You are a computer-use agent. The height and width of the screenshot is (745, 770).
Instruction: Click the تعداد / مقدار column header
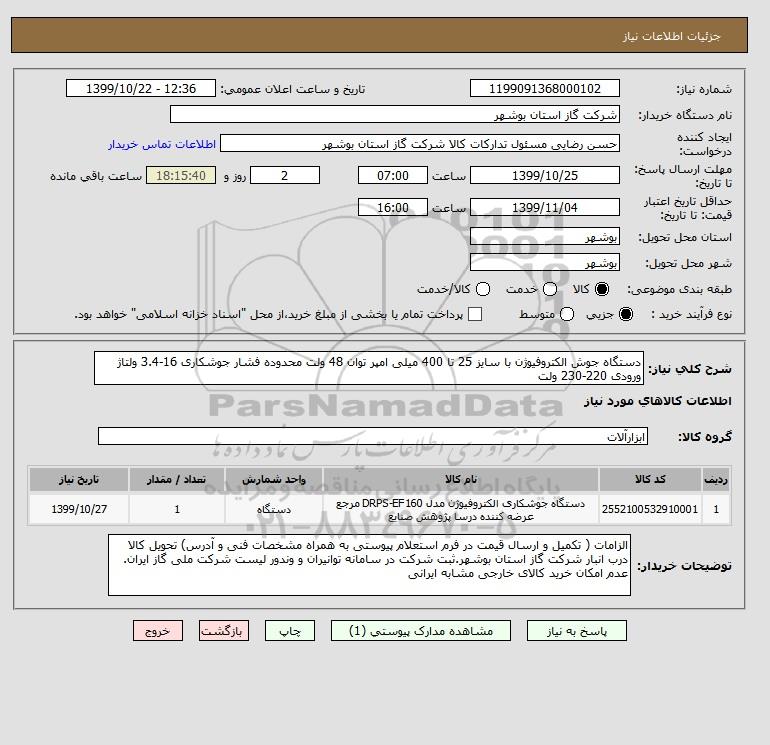tap(177, 479)
